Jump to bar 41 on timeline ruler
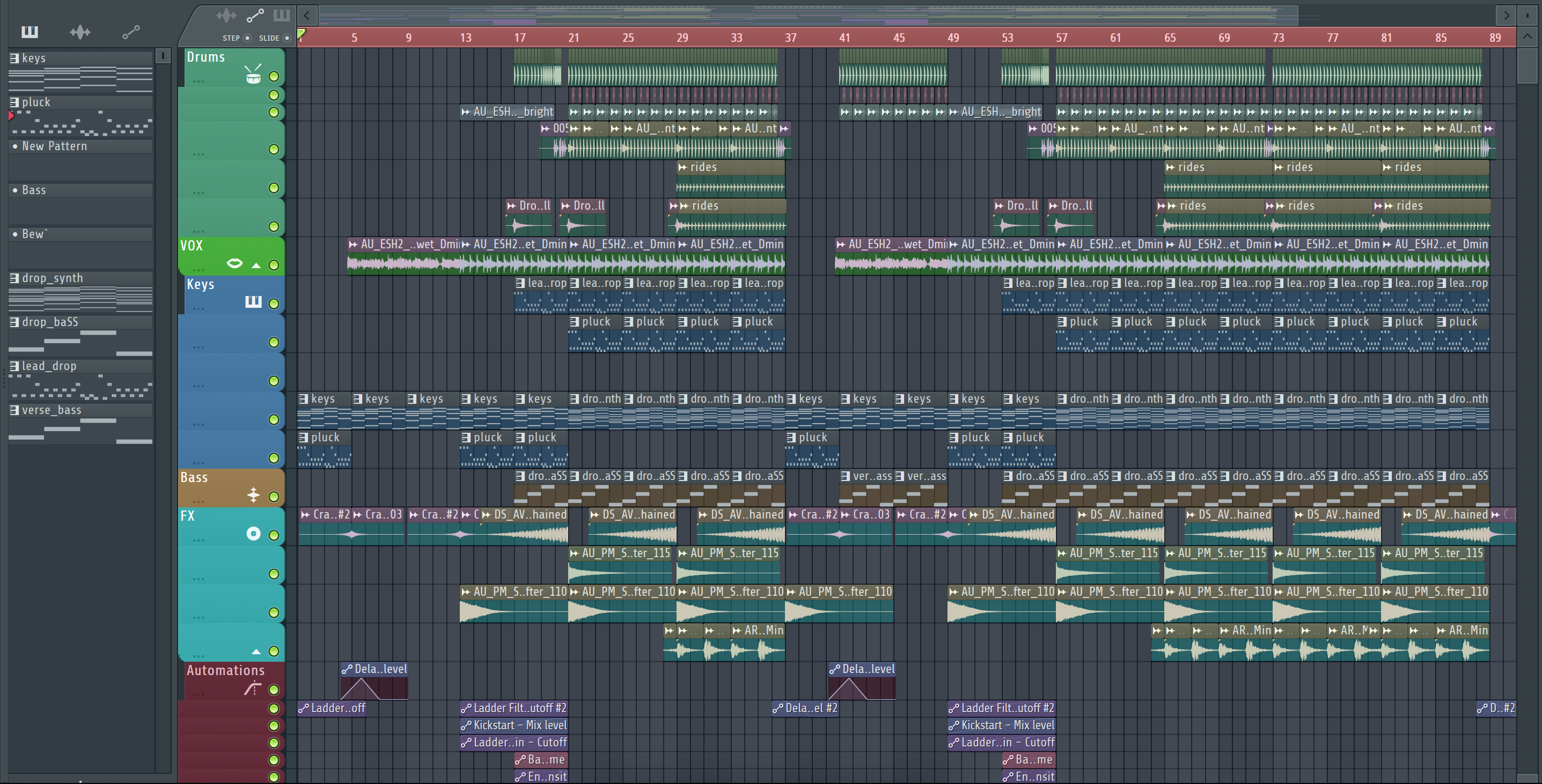 click(x=844, y=38)
